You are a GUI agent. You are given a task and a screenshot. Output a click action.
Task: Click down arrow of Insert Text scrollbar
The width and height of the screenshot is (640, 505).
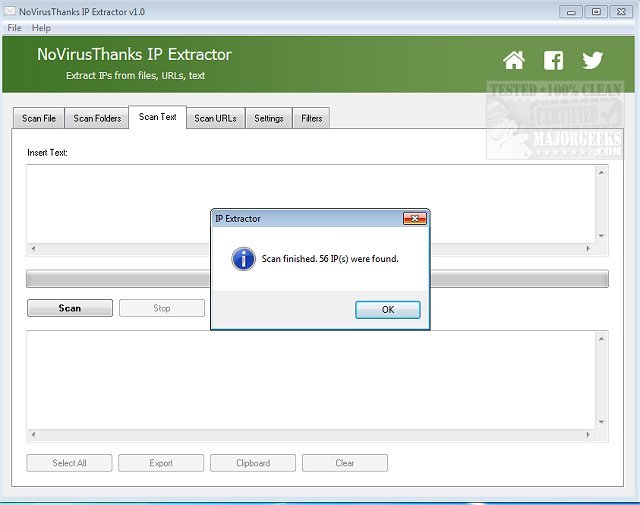[x=601, y=236]
